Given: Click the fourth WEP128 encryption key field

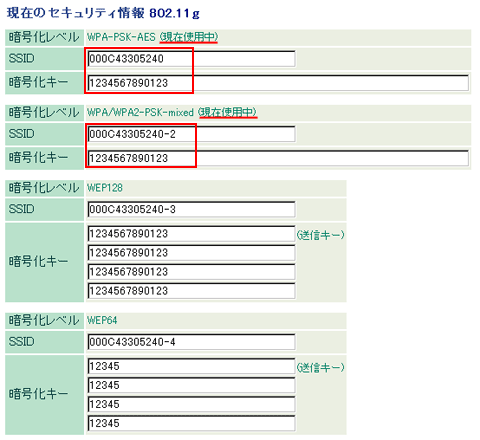Looking at the screenshot, I should coord(191,291).
